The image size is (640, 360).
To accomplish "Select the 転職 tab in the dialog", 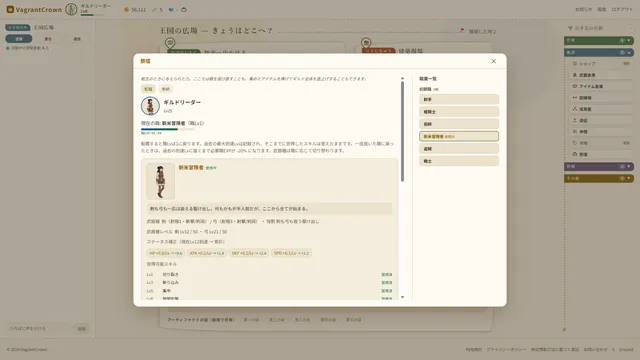I will pyautogui.click(x=148, y=89).
